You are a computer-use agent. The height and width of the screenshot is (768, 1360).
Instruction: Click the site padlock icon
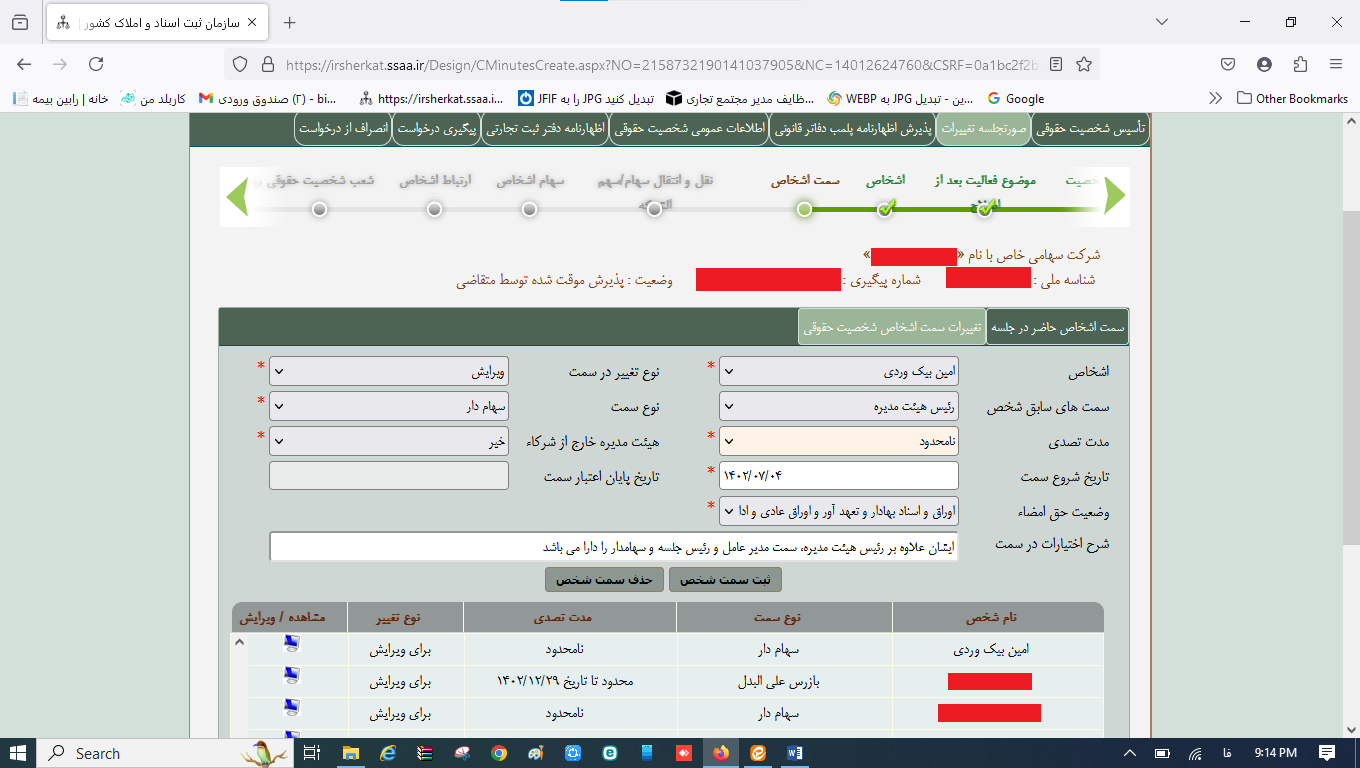(267, 64)
